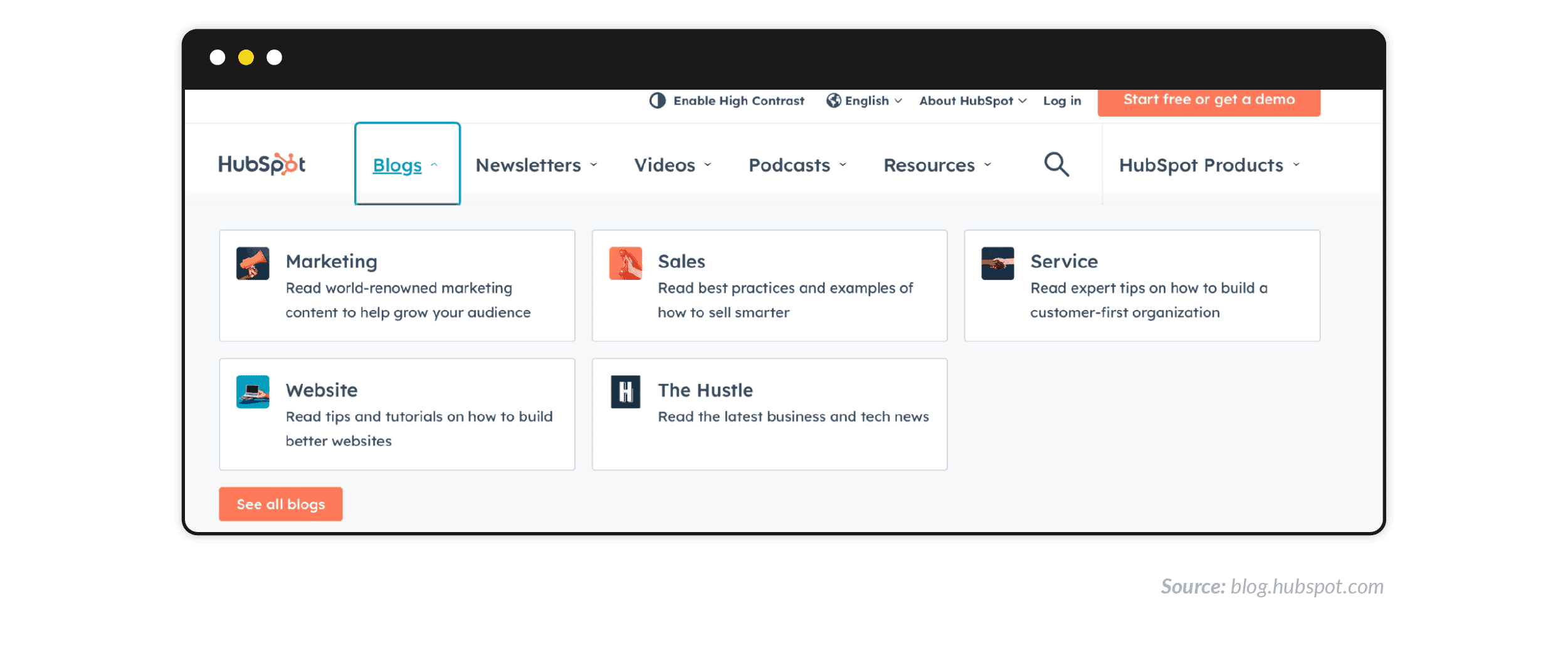The height and width of the screenshot is (645, 1568).
Task: Click the chevron beside HubSpot Products
Action: [x=1296, y=165]
